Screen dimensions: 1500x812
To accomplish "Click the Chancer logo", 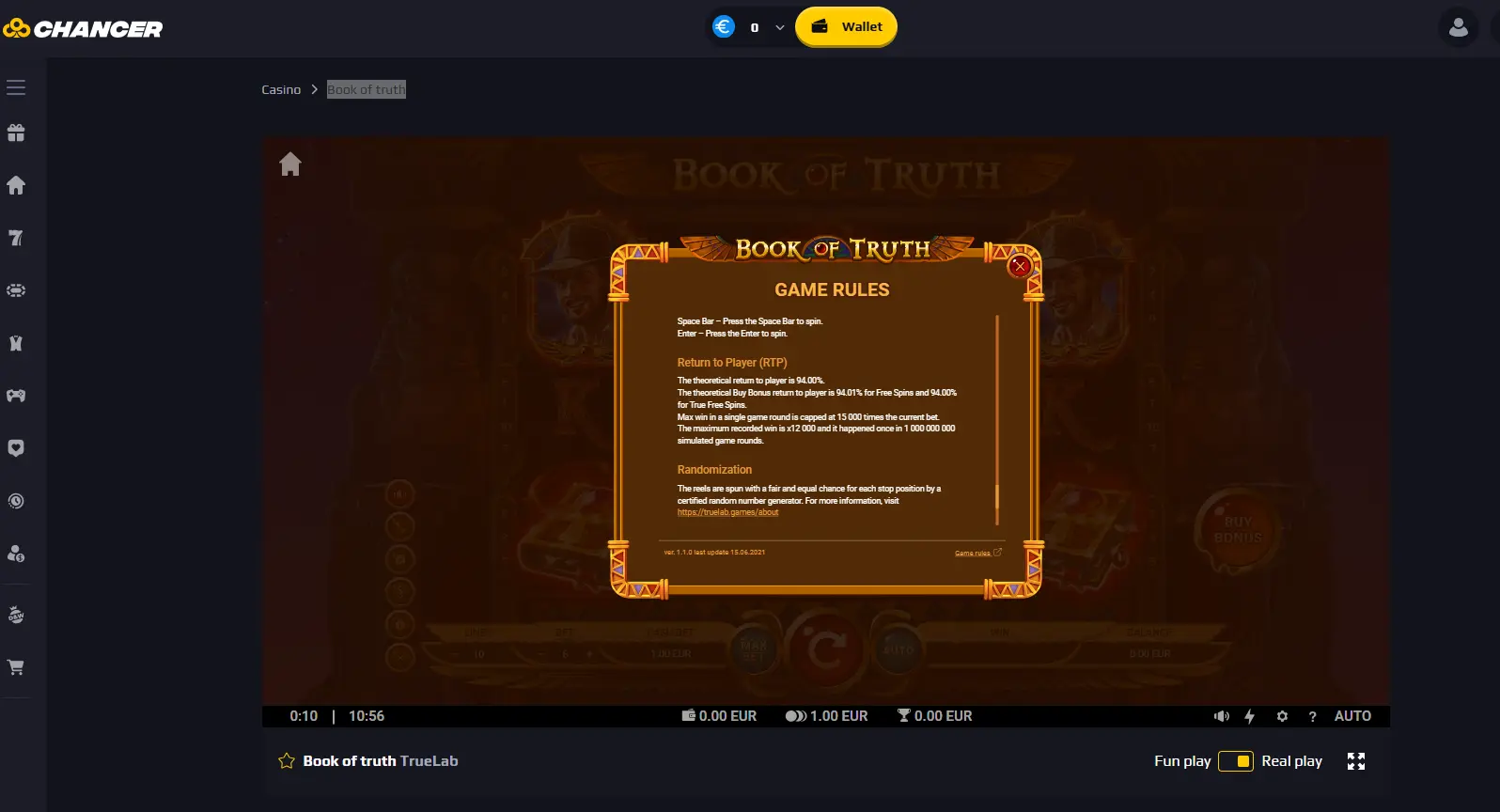I will (83, 29).
